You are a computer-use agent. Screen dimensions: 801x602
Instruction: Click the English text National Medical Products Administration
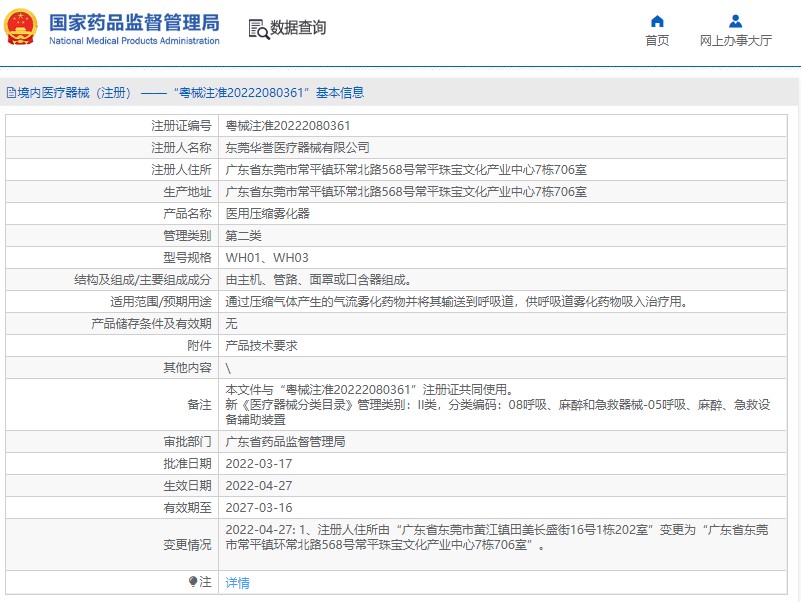point(133,41)
